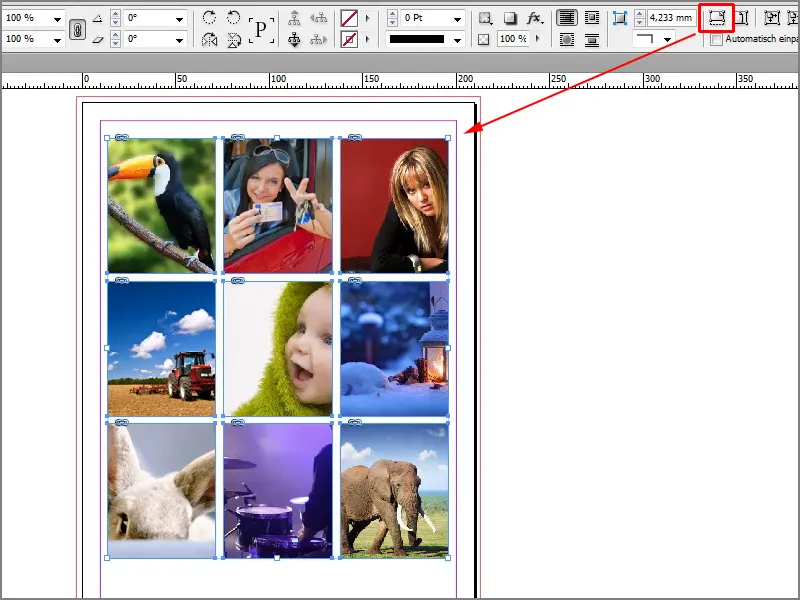
Task: Open the object effects target icon
Action: tap(485, 19)
